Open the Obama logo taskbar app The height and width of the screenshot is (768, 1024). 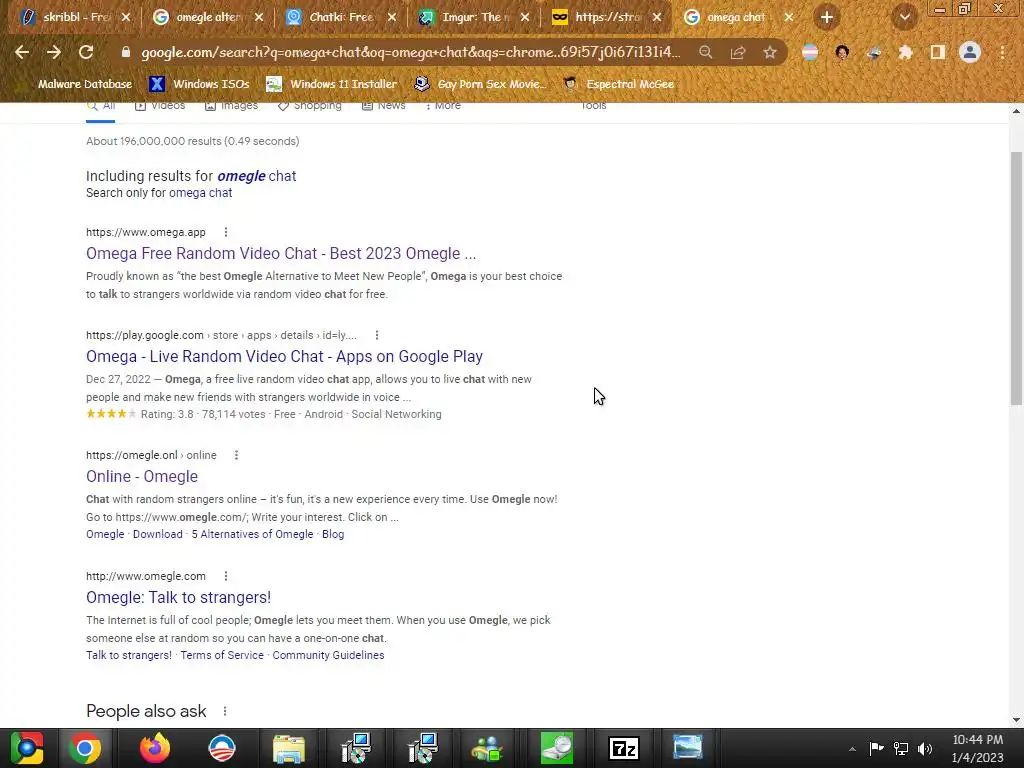point(221,748)
